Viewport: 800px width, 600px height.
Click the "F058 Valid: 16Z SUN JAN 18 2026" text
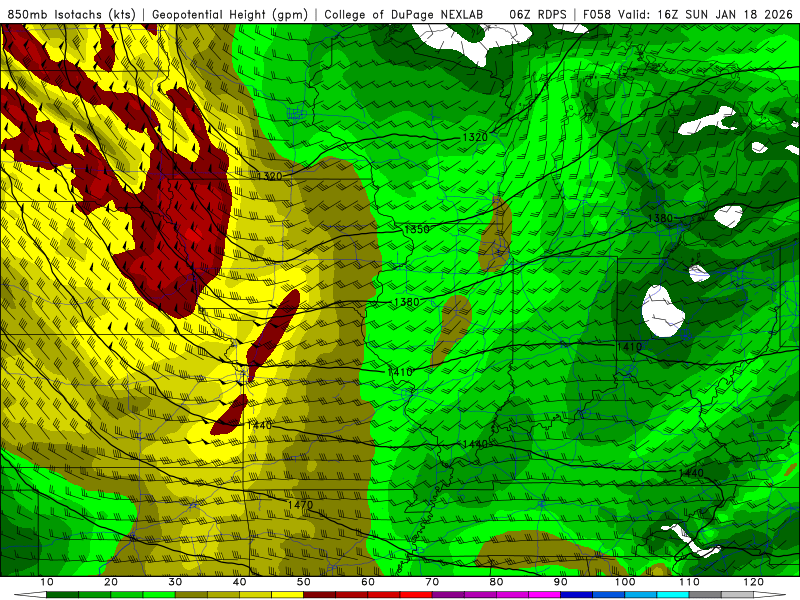pyautogui.click(x=688, y=14)
